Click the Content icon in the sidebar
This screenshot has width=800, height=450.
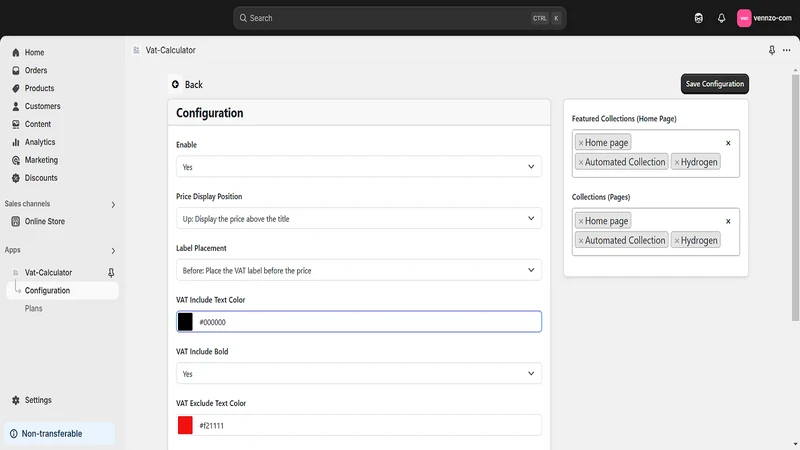pos(16,124)
